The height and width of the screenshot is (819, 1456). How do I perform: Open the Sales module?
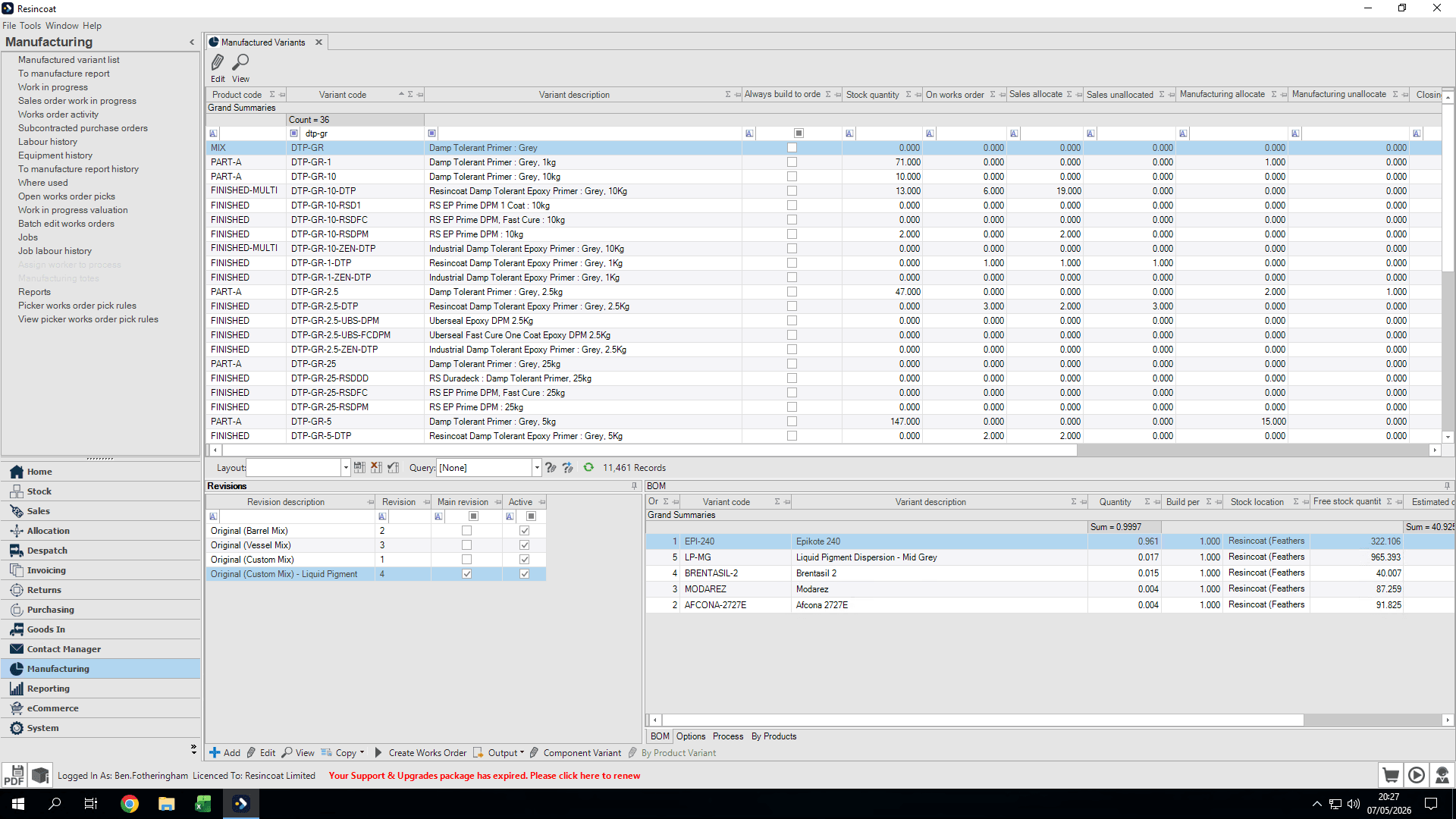tap(100, 511)
